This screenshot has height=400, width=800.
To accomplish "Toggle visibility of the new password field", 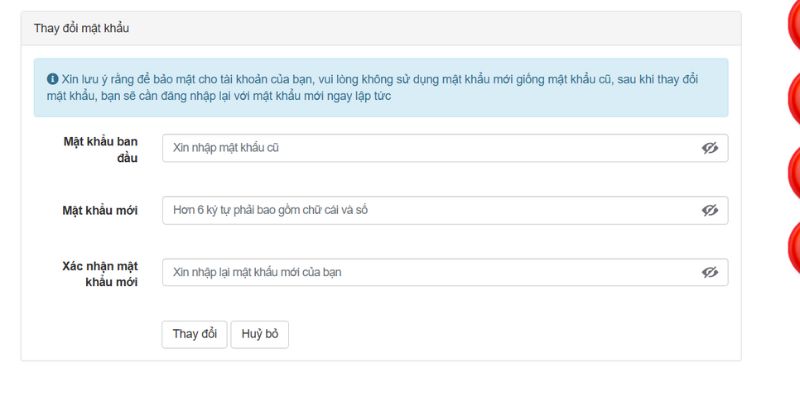I will 710,211.
